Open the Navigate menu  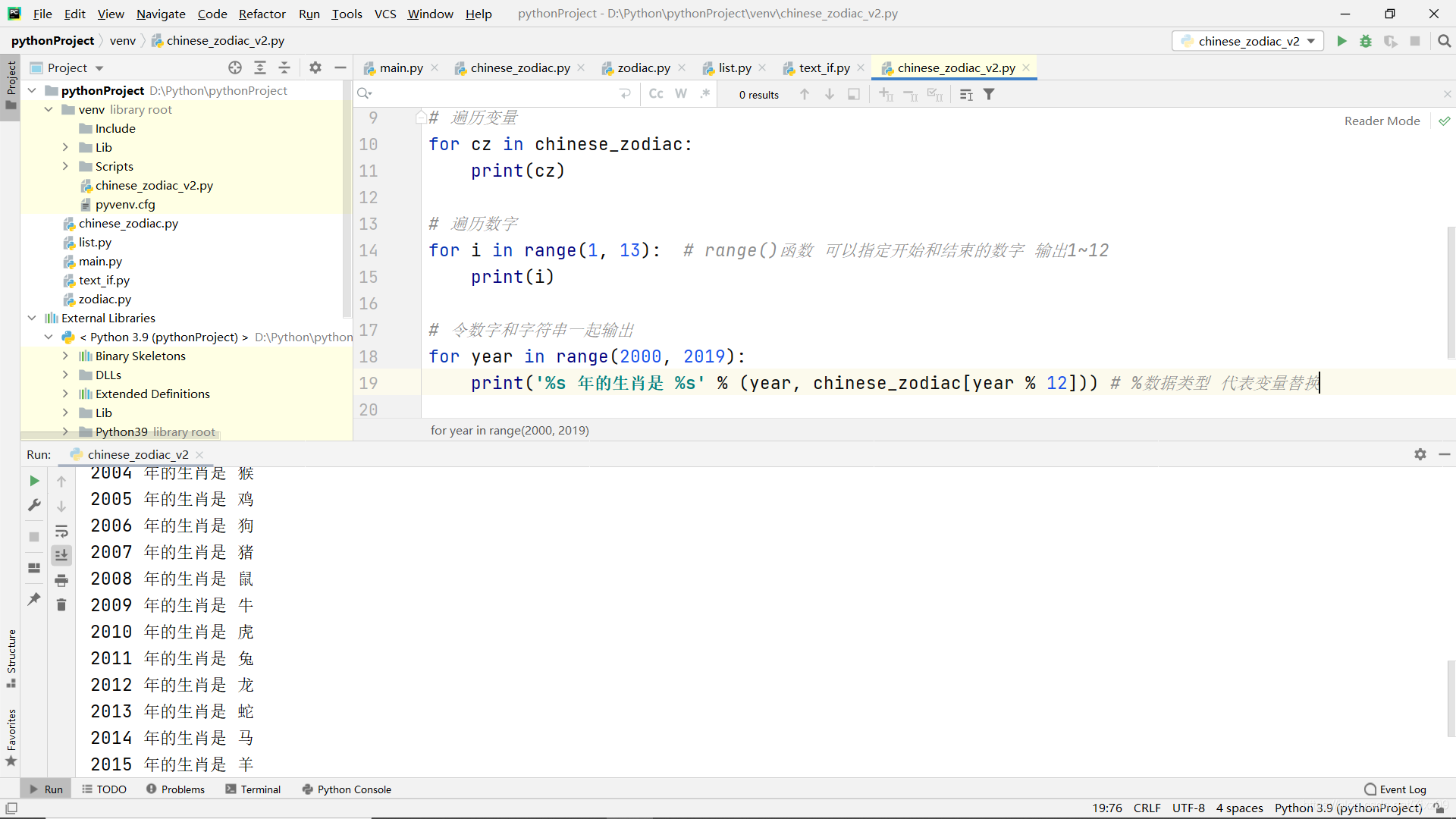[x=161, y=14]
